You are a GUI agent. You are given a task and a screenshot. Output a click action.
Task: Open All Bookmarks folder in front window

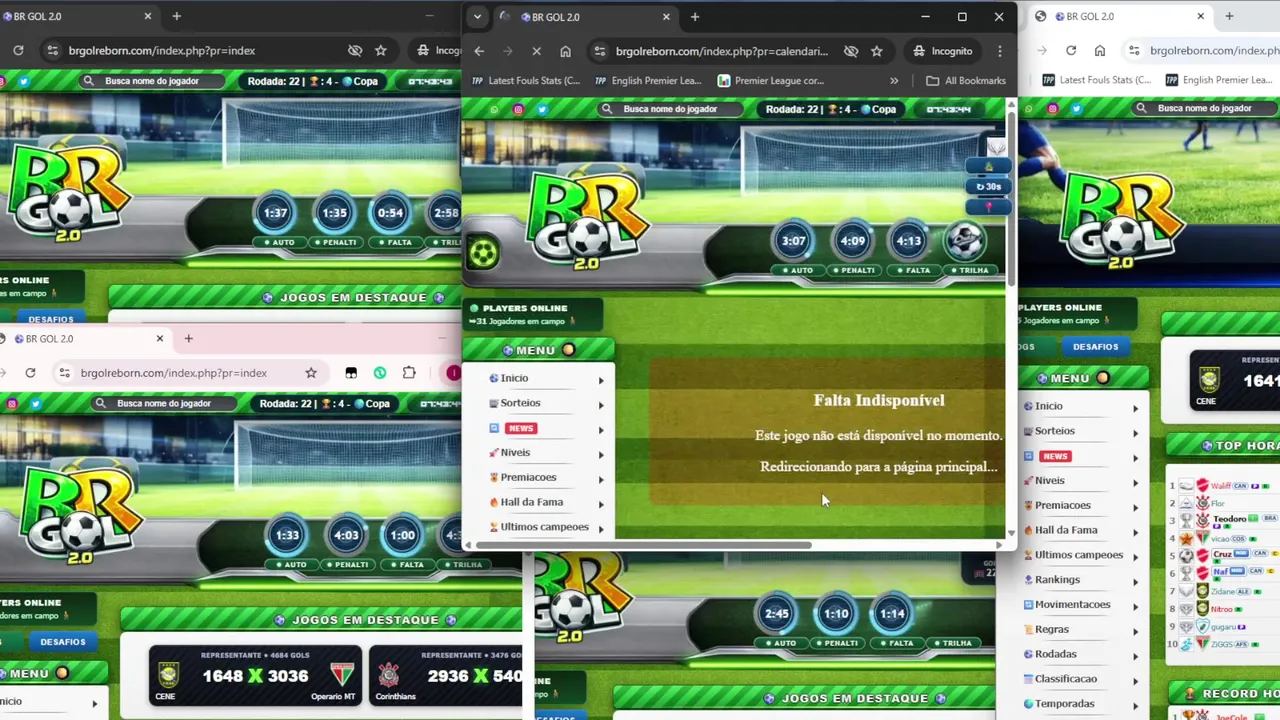pyautogui.click(x=966, y=81)
